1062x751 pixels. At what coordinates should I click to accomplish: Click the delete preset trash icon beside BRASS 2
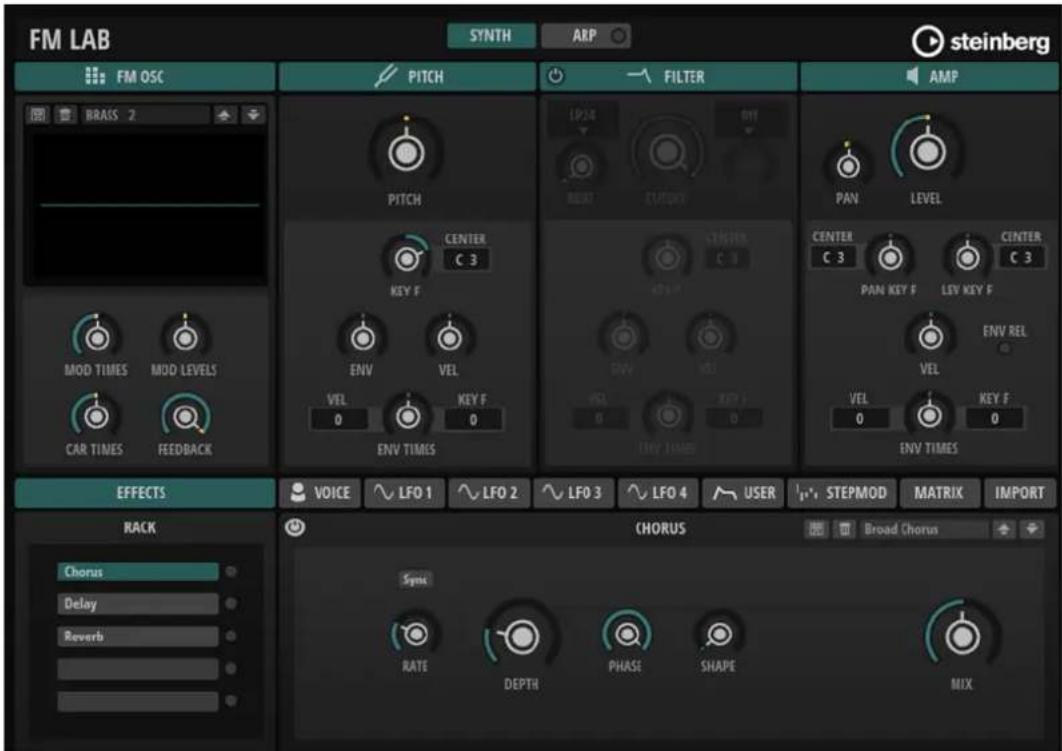64,114
